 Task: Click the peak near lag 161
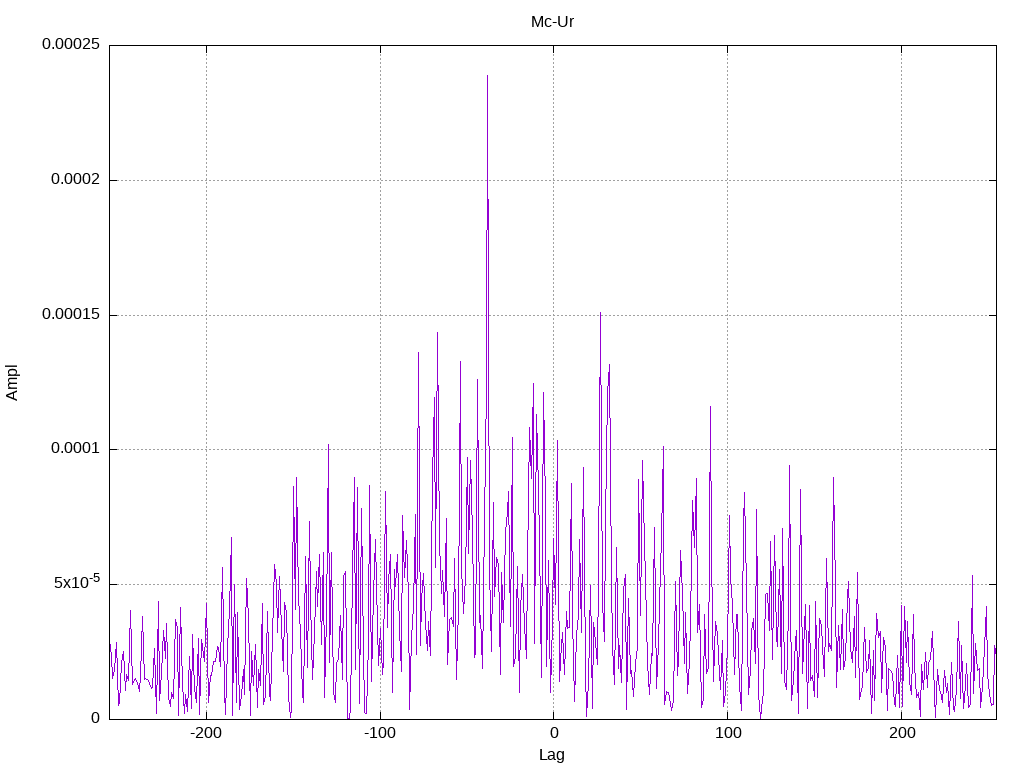[833, 479]
